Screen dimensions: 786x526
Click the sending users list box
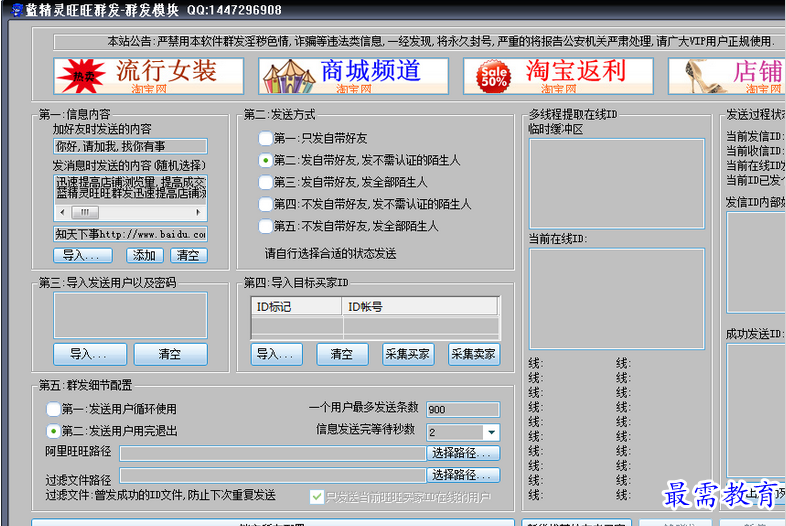click(130, 315)
